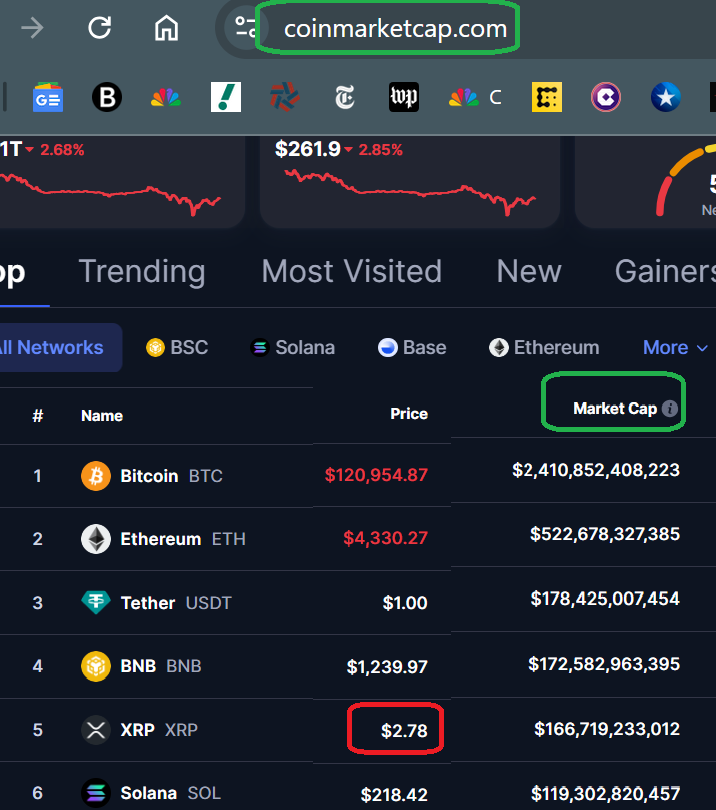Open the $261.9 volume chart card

(x=410, y=182)
